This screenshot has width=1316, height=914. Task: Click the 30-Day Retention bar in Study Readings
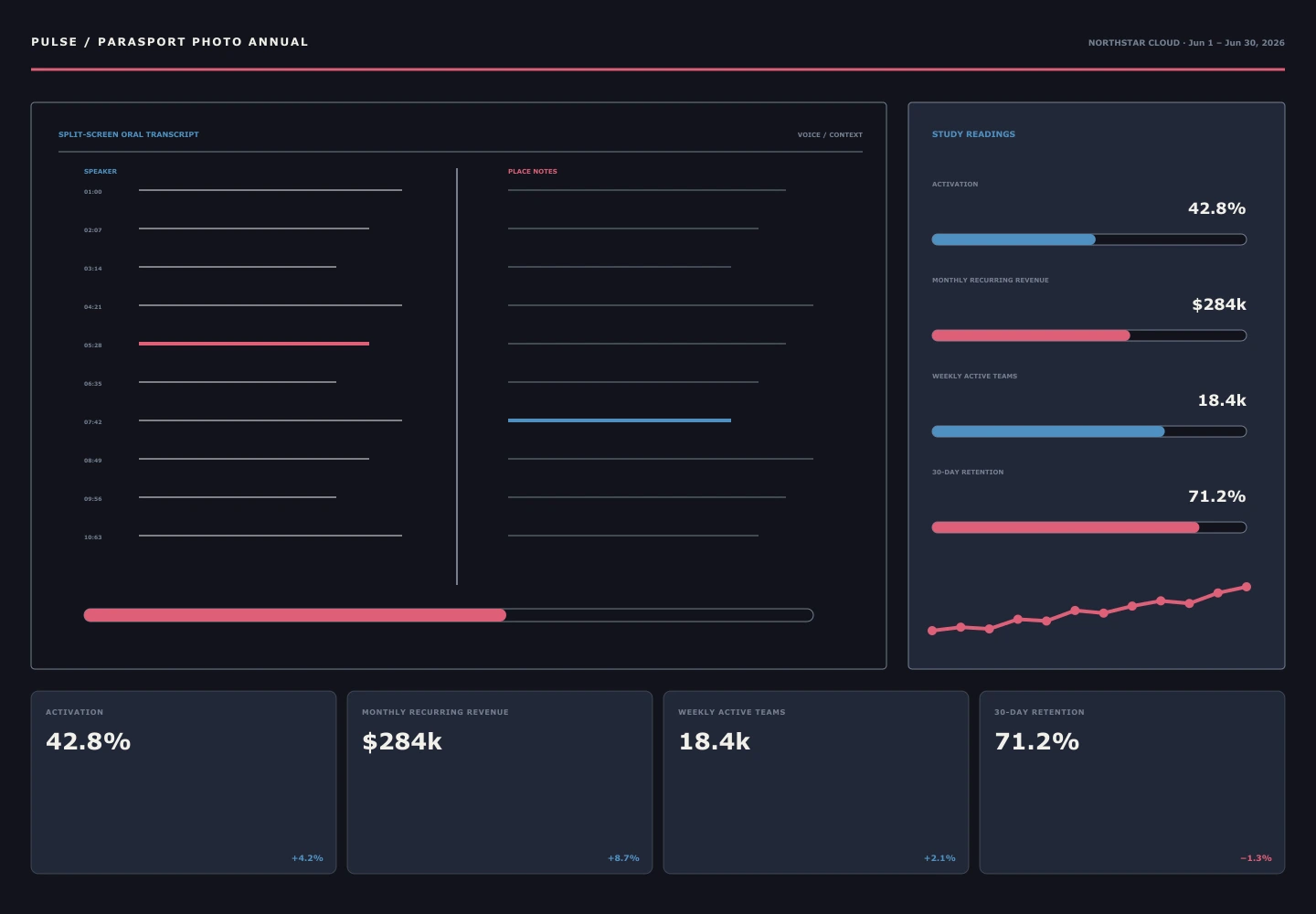(x=1089, y=527)
